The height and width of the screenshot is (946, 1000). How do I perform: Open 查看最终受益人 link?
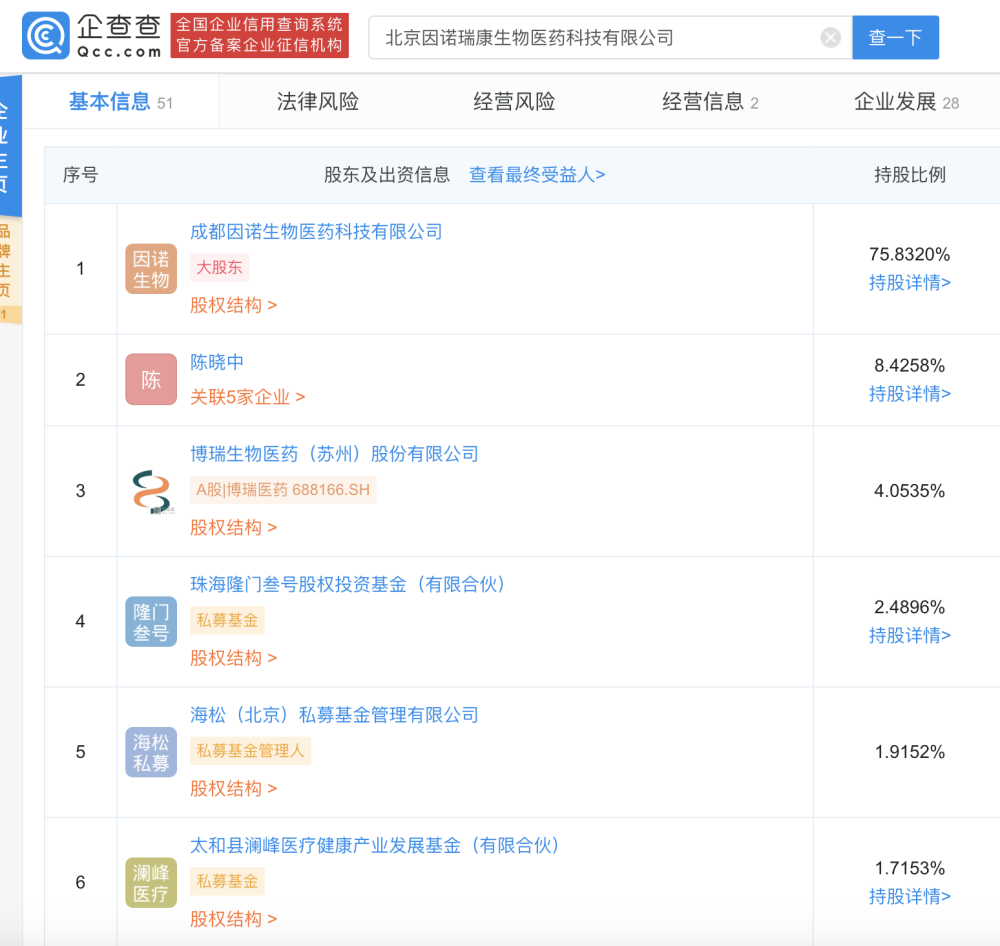(x=537, y=175)
